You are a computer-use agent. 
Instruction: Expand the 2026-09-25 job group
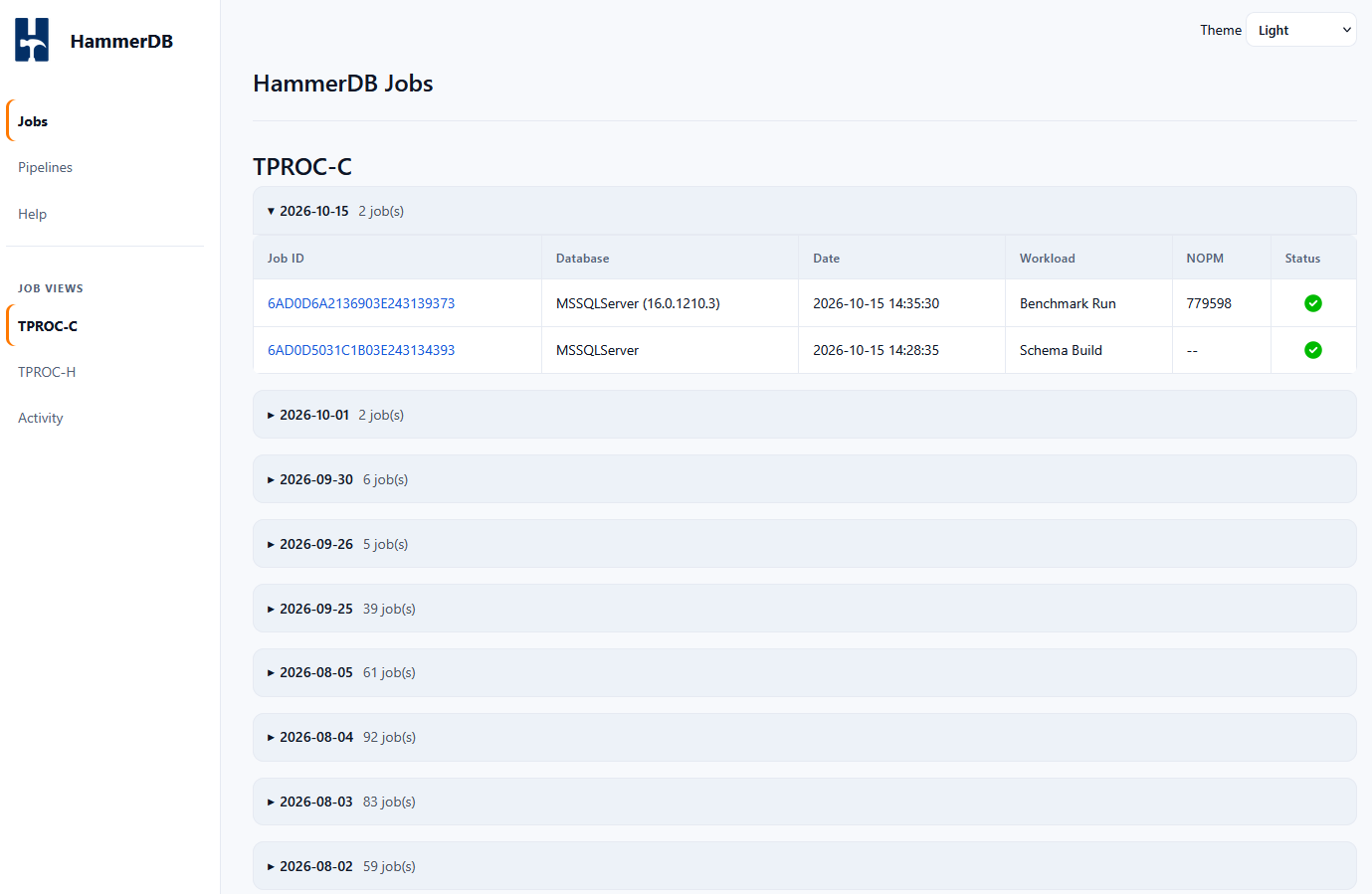(x=805, y=609)
